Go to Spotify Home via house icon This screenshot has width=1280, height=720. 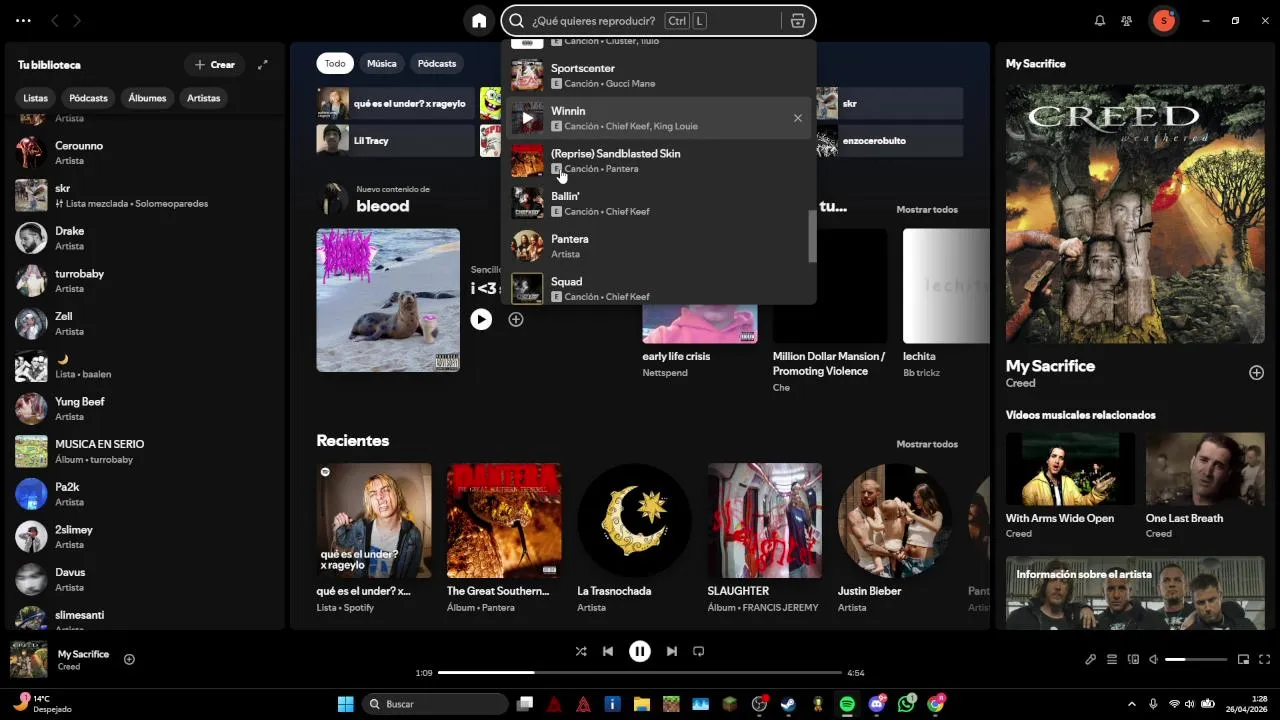click(x=479, y=21)
